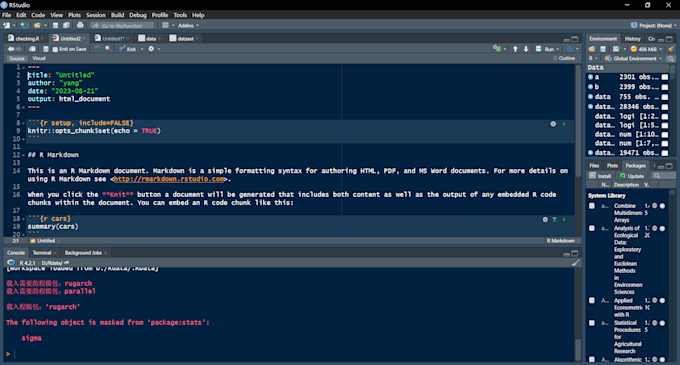The width and height of the screenshot is (680, 365).
Task: Clear console broom icon
Action: [575, 263]
